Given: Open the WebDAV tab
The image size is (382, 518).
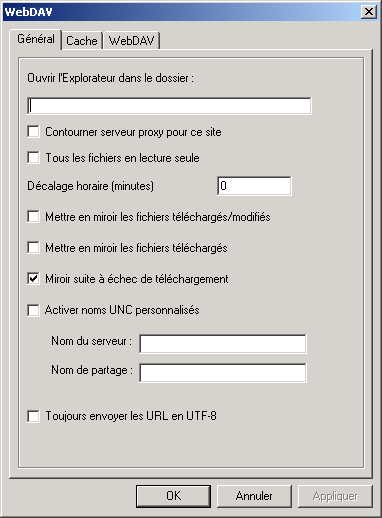Looking at the screenshot, I should point(132,41).
